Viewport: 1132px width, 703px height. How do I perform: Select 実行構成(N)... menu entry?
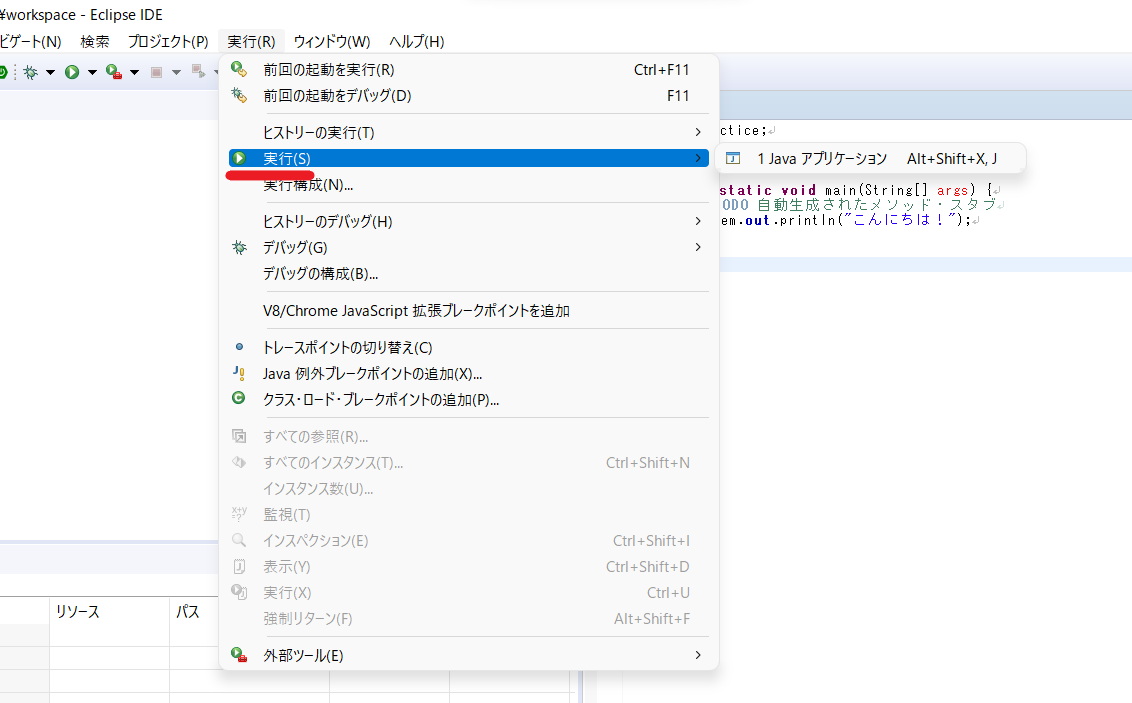tap(469, 185)
